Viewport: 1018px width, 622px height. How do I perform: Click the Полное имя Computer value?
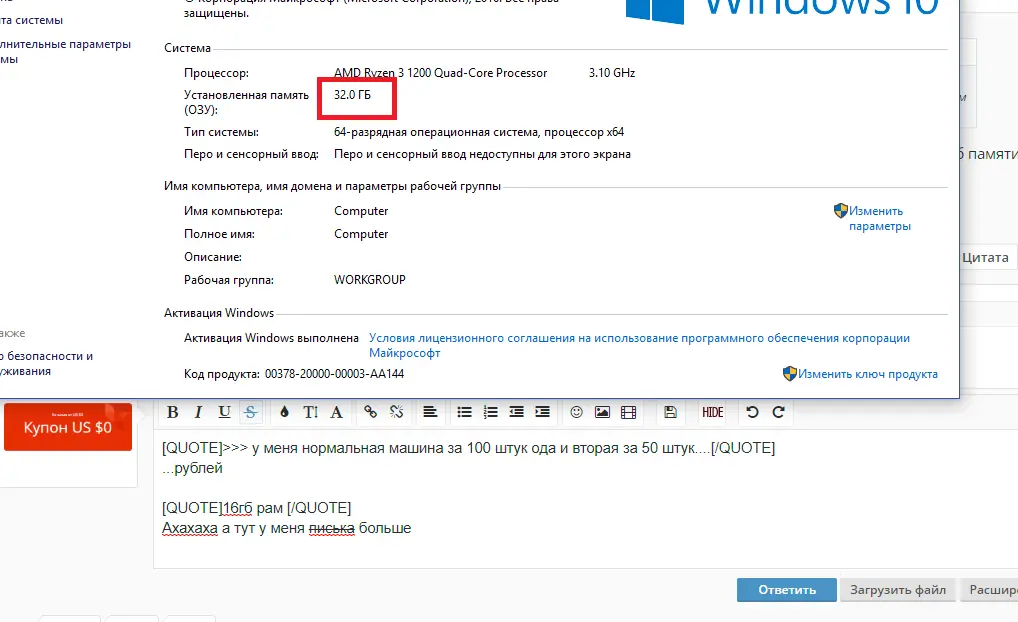coord(361,234)
